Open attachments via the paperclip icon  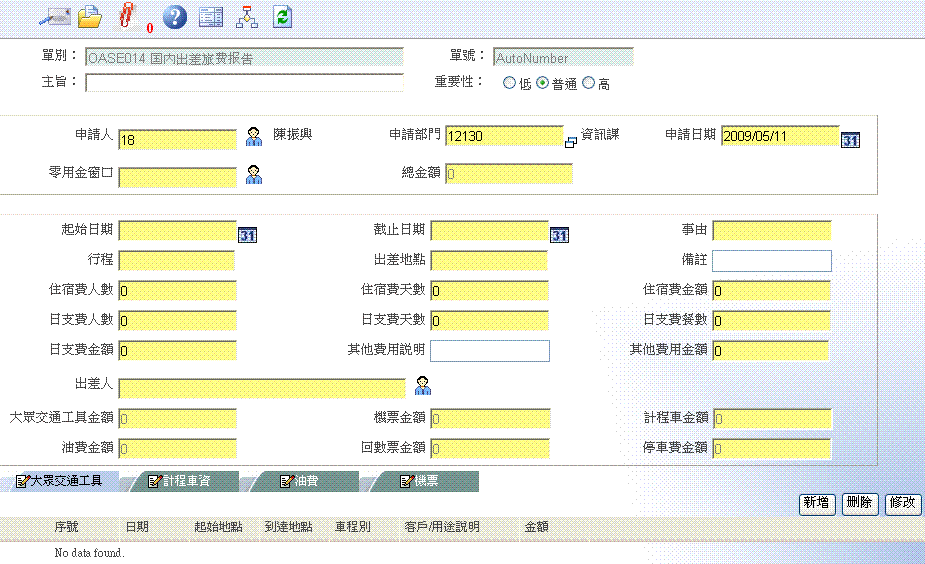126,16
